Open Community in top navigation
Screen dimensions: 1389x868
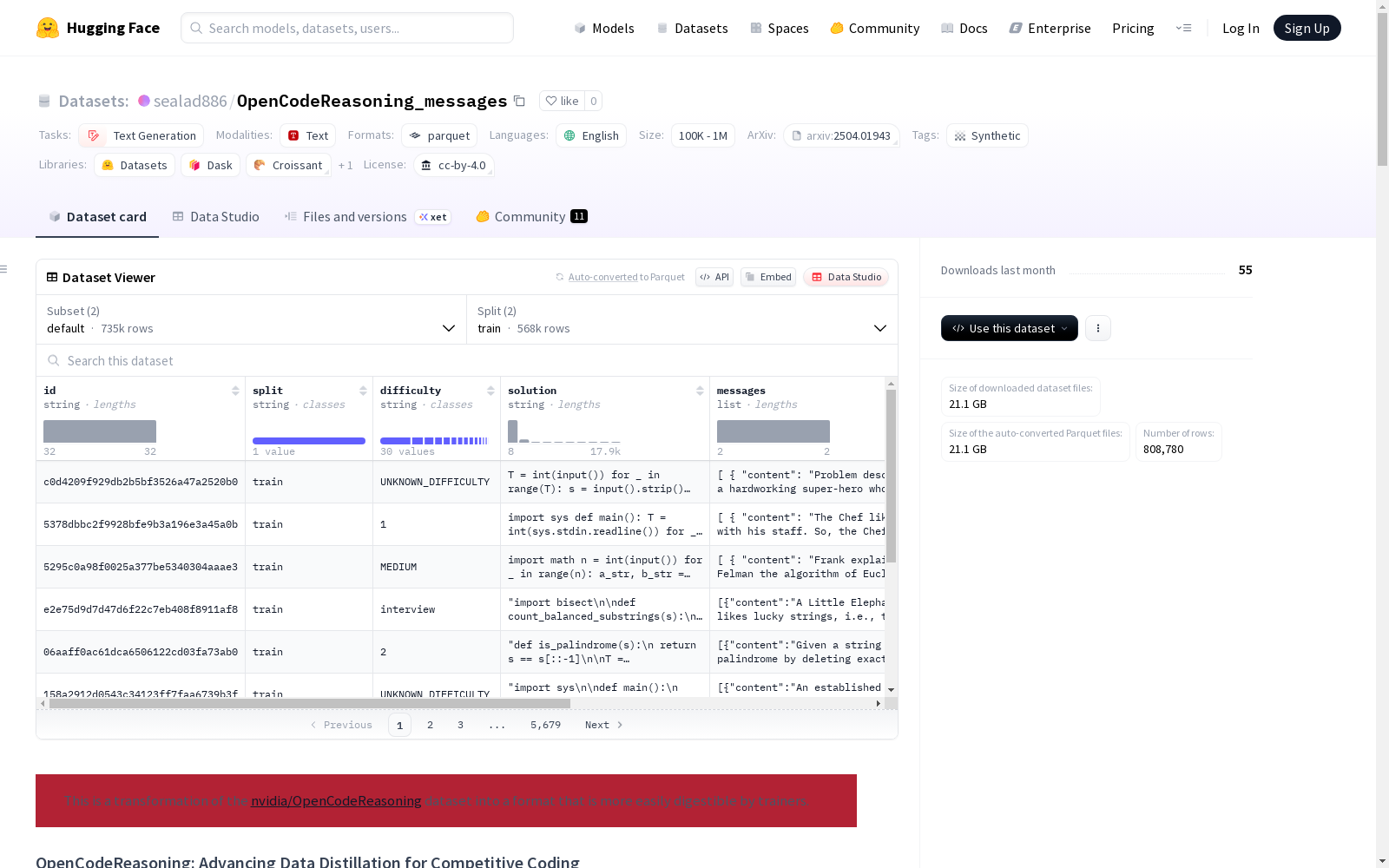coord(874,28)
